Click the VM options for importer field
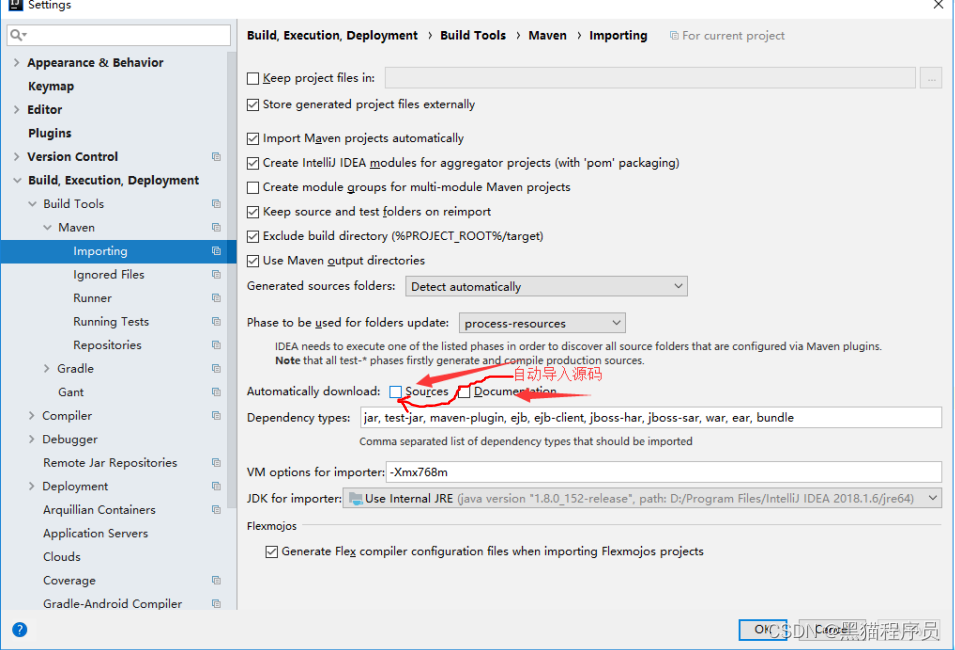Viewport: 955px width, 650px height. click(x=664, y=472)
